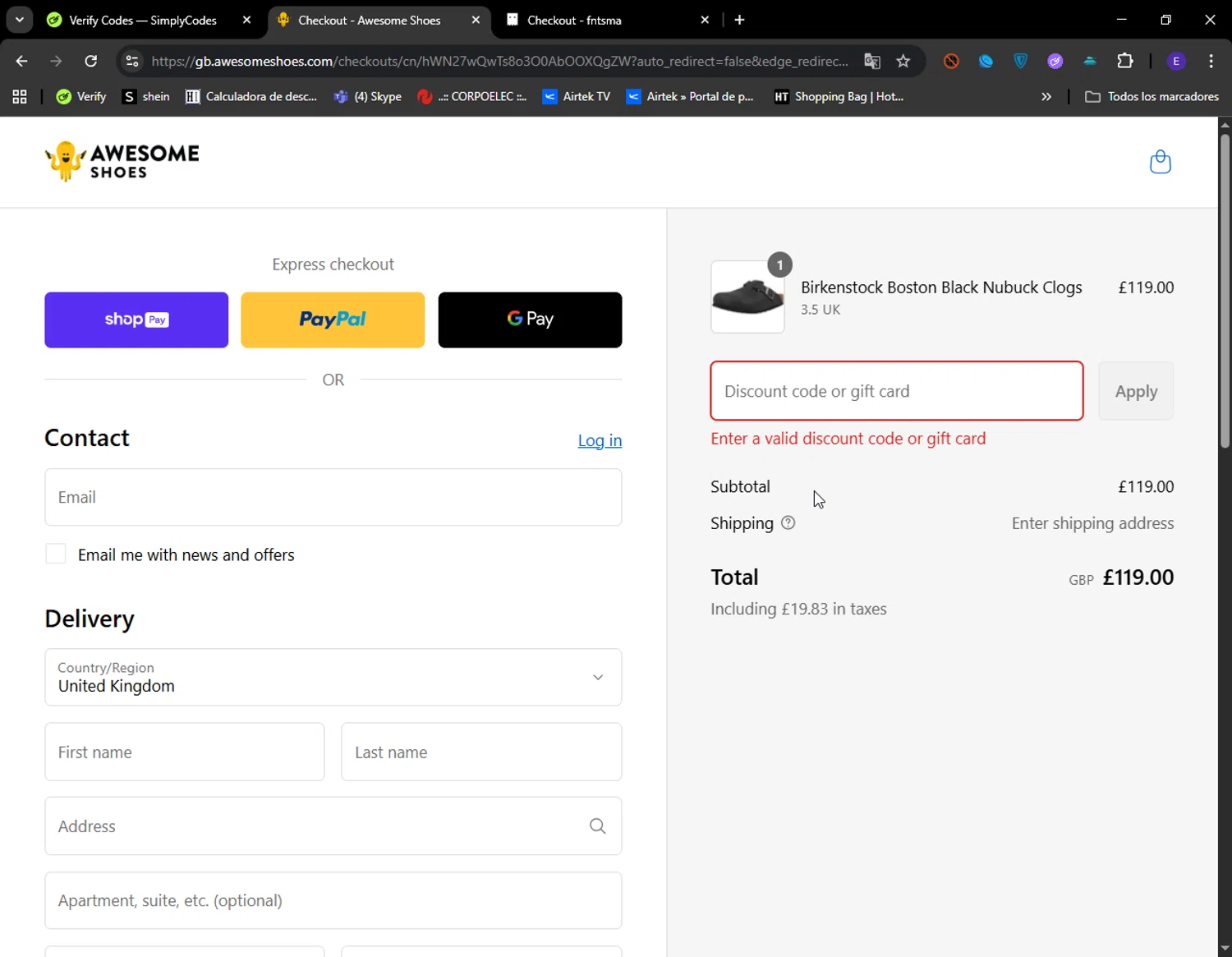Open the (4) Skype bookmark
Screen dimensions: 1232x957
coord(368,97)
